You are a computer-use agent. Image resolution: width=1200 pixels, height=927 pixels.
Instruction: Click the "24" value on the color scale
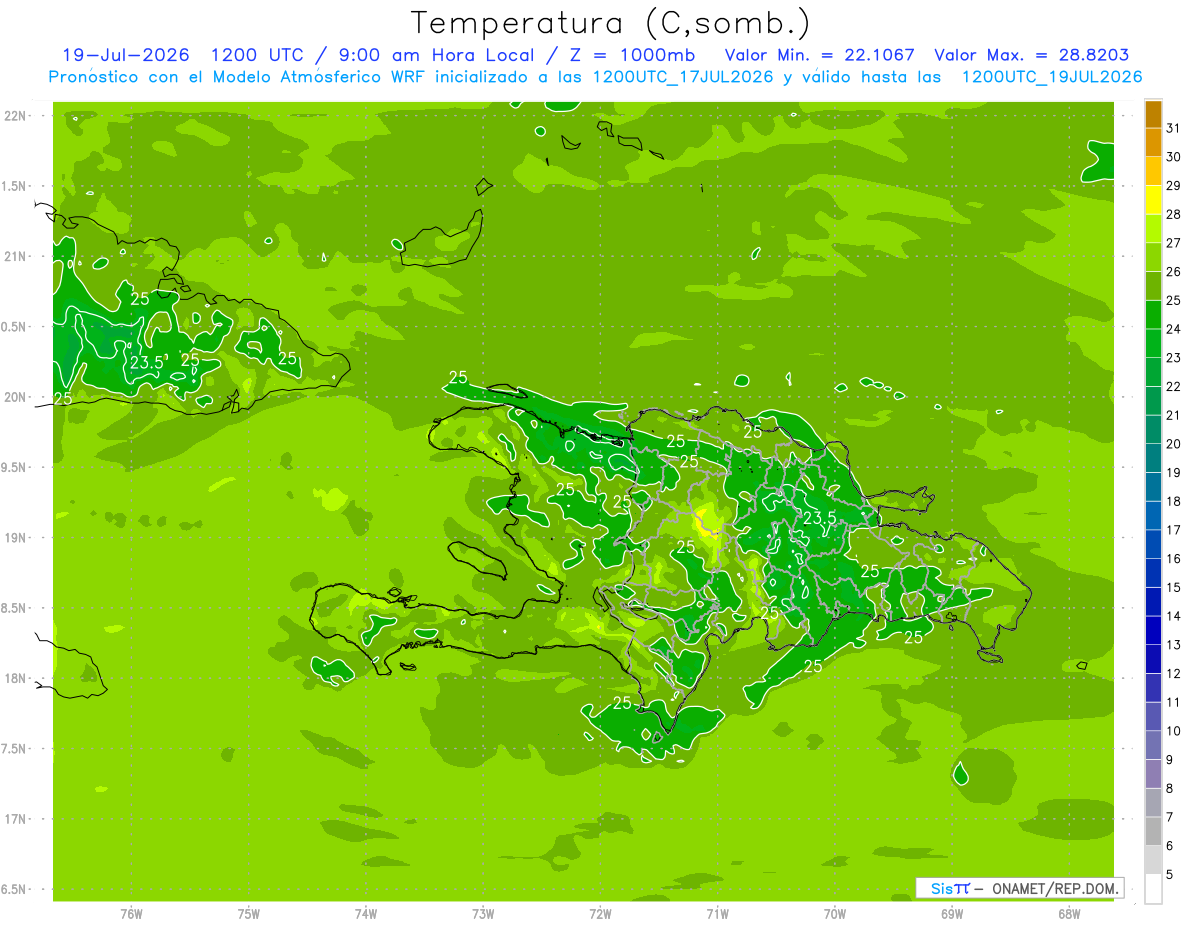coord(1173,329)
